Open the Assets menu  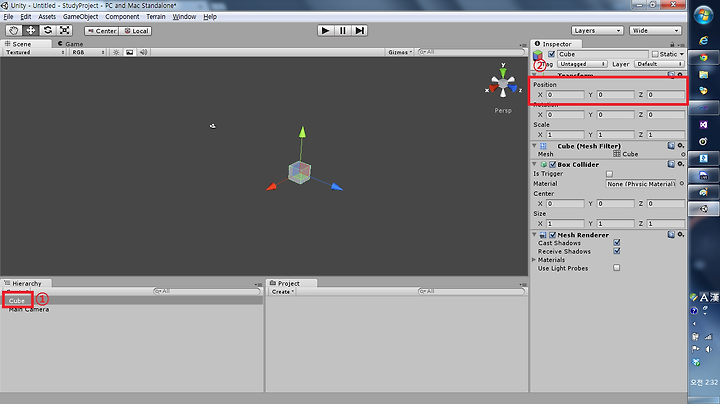pos(47,17)
